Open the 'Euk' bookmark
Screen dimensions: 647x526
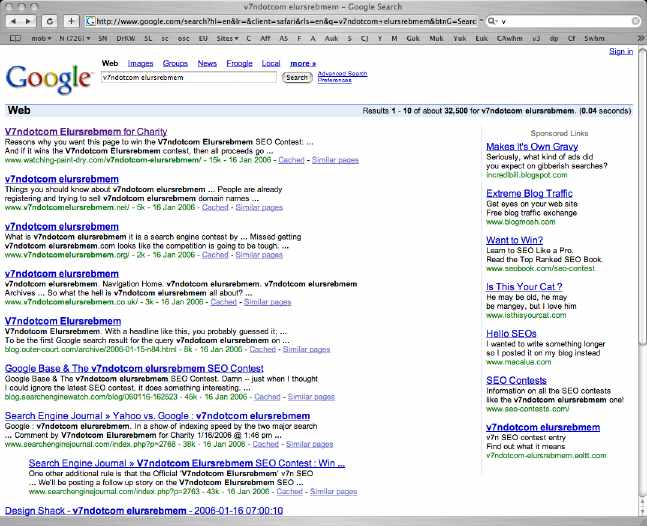click(482, 38)
